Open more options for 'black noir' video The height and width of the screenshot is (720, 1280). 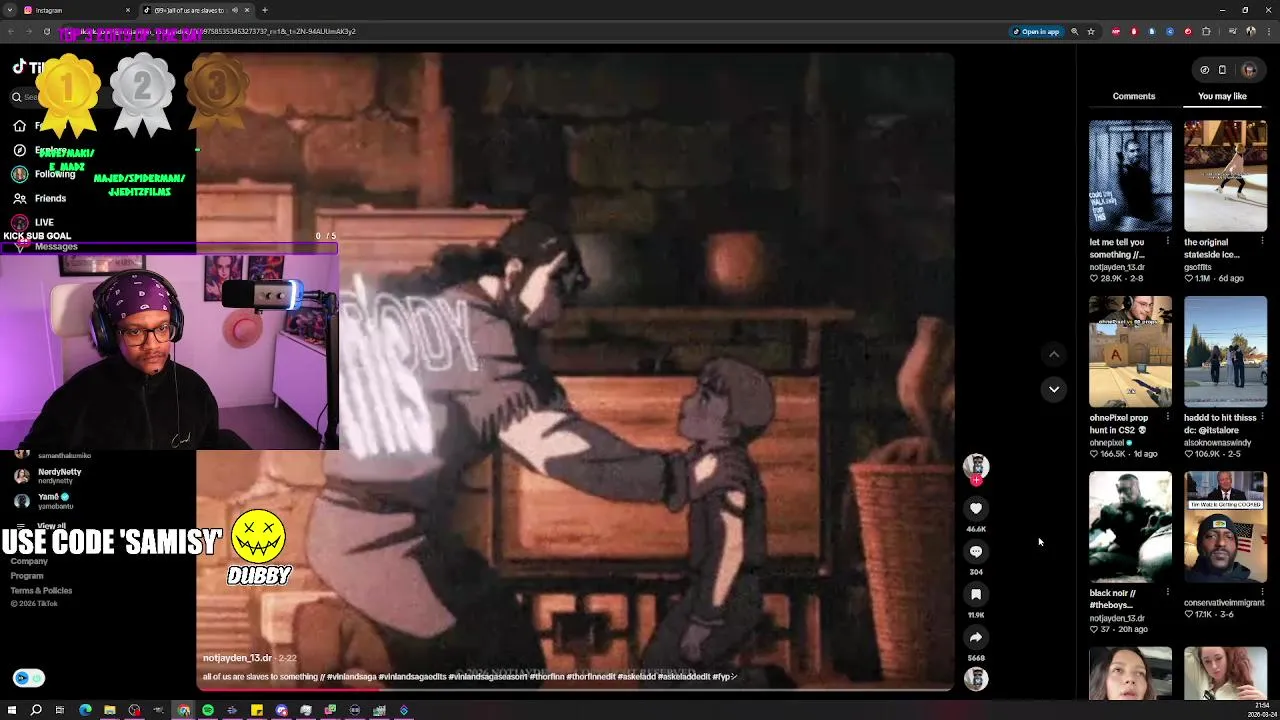point(1168,592)
